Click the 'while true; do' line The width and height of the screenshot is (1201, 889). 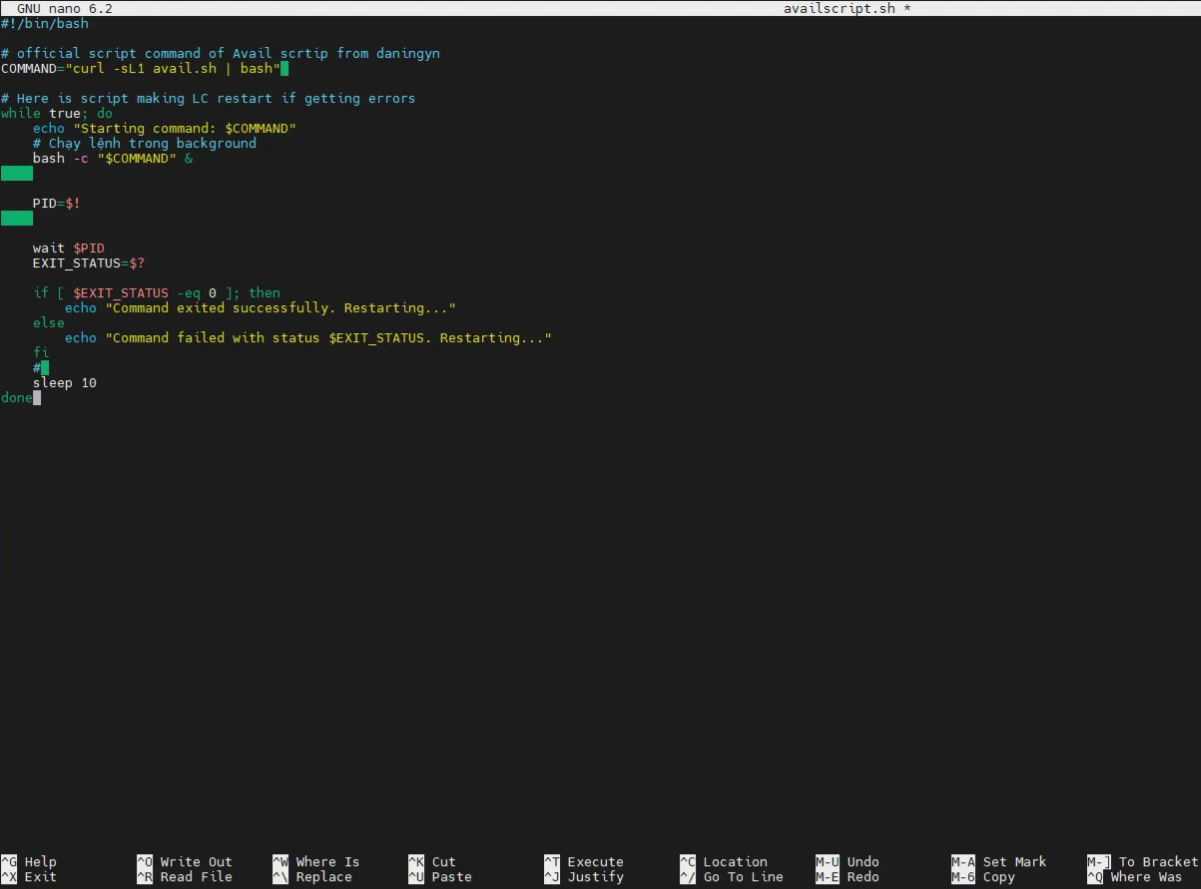[x=57, y=113]
